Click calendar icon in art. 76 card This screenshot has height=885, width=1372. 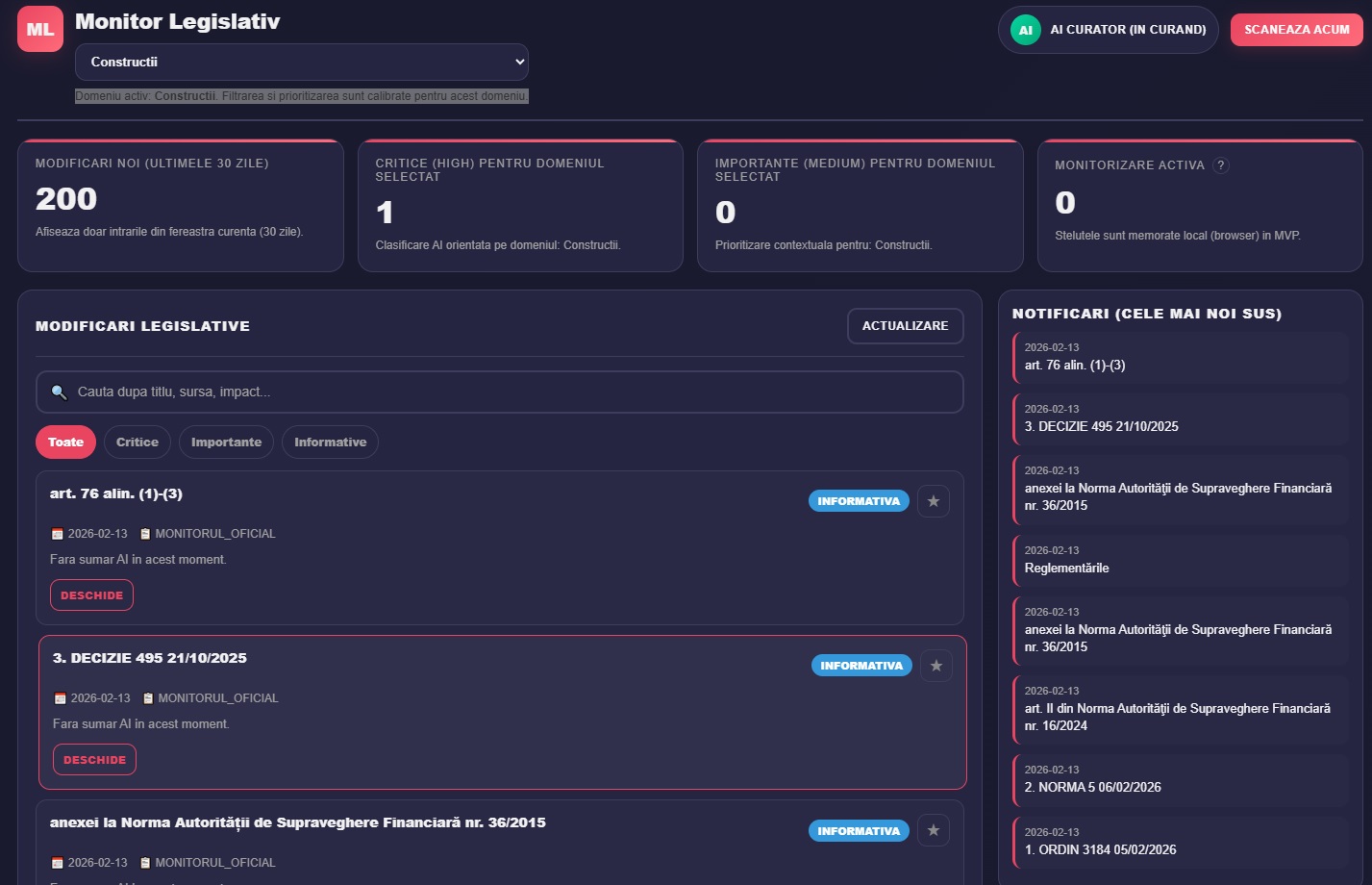coord(57,534)
